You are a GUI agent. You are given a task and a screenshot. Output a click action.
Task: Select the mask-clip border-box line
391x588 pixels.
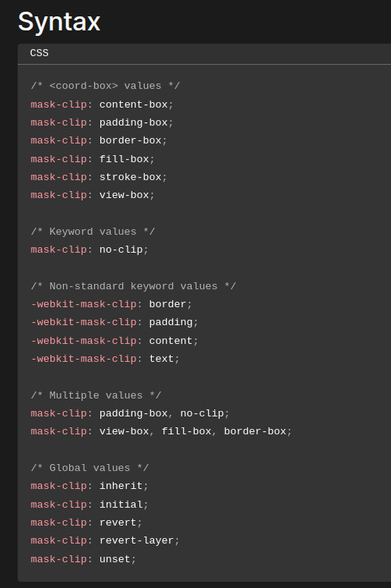99,141
